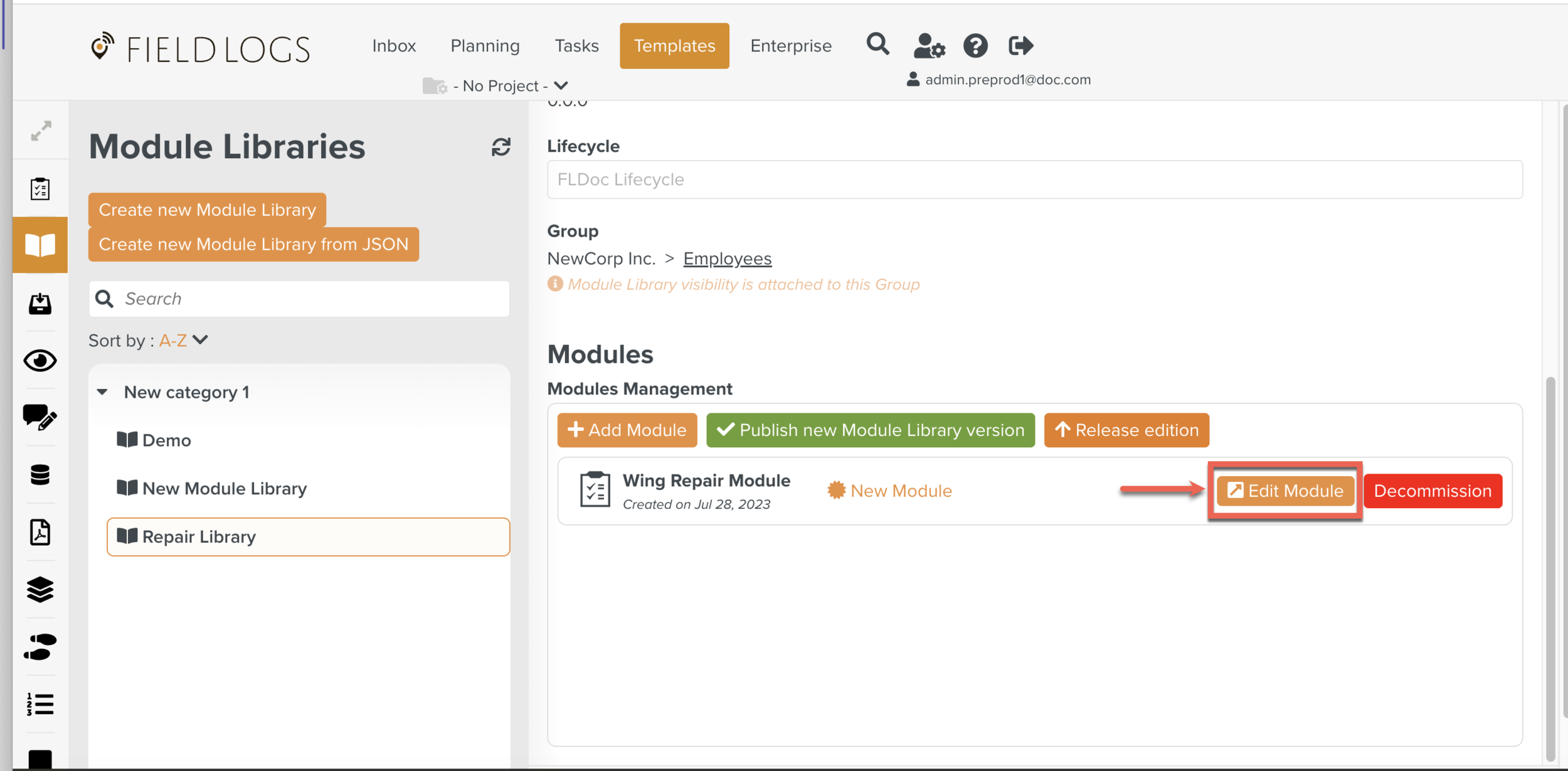Select Demo library in the tree
Screen dimensions: 1568x771
click(x=166, y=440)
